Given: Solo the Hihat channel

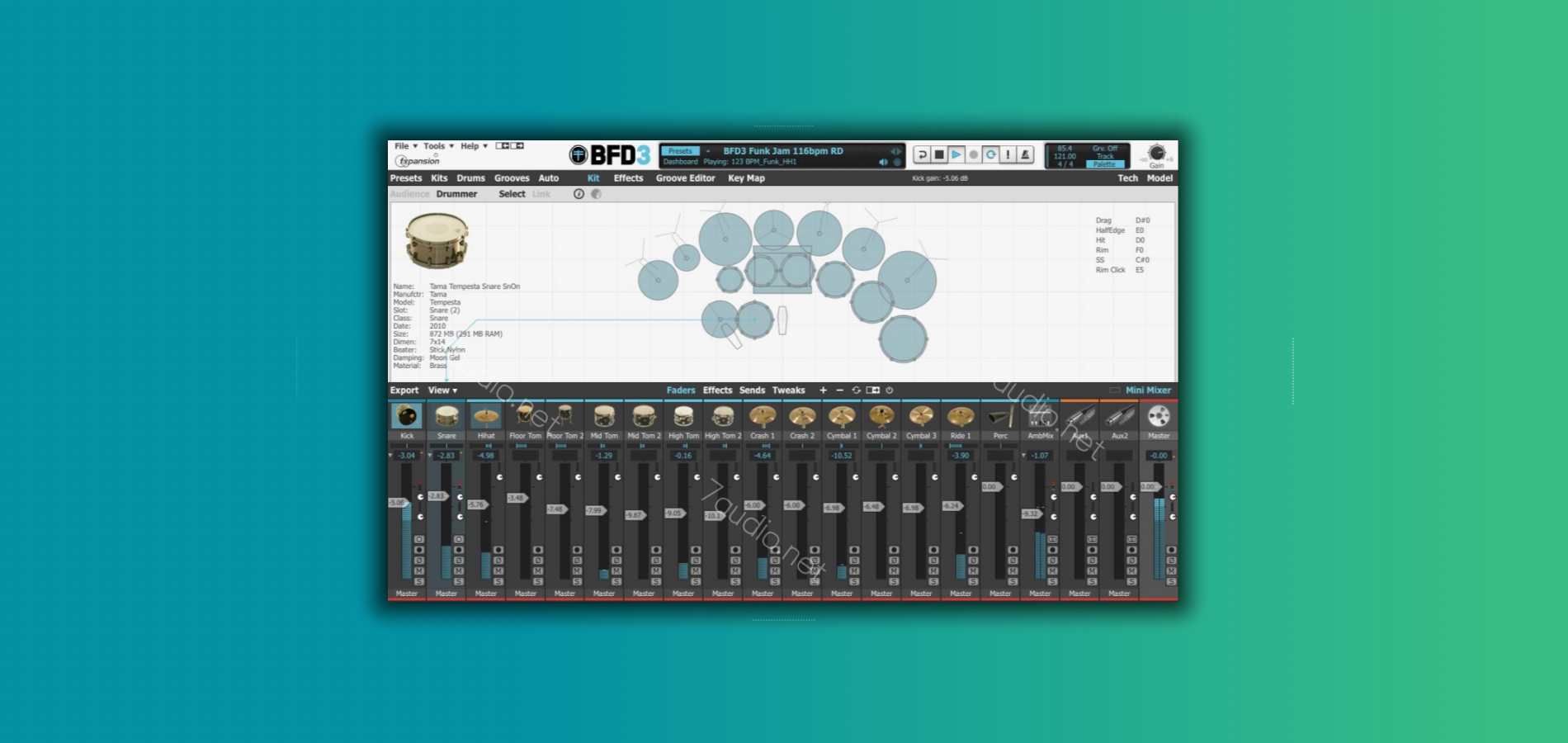Looking at the screenshot, I should [498, 582].
